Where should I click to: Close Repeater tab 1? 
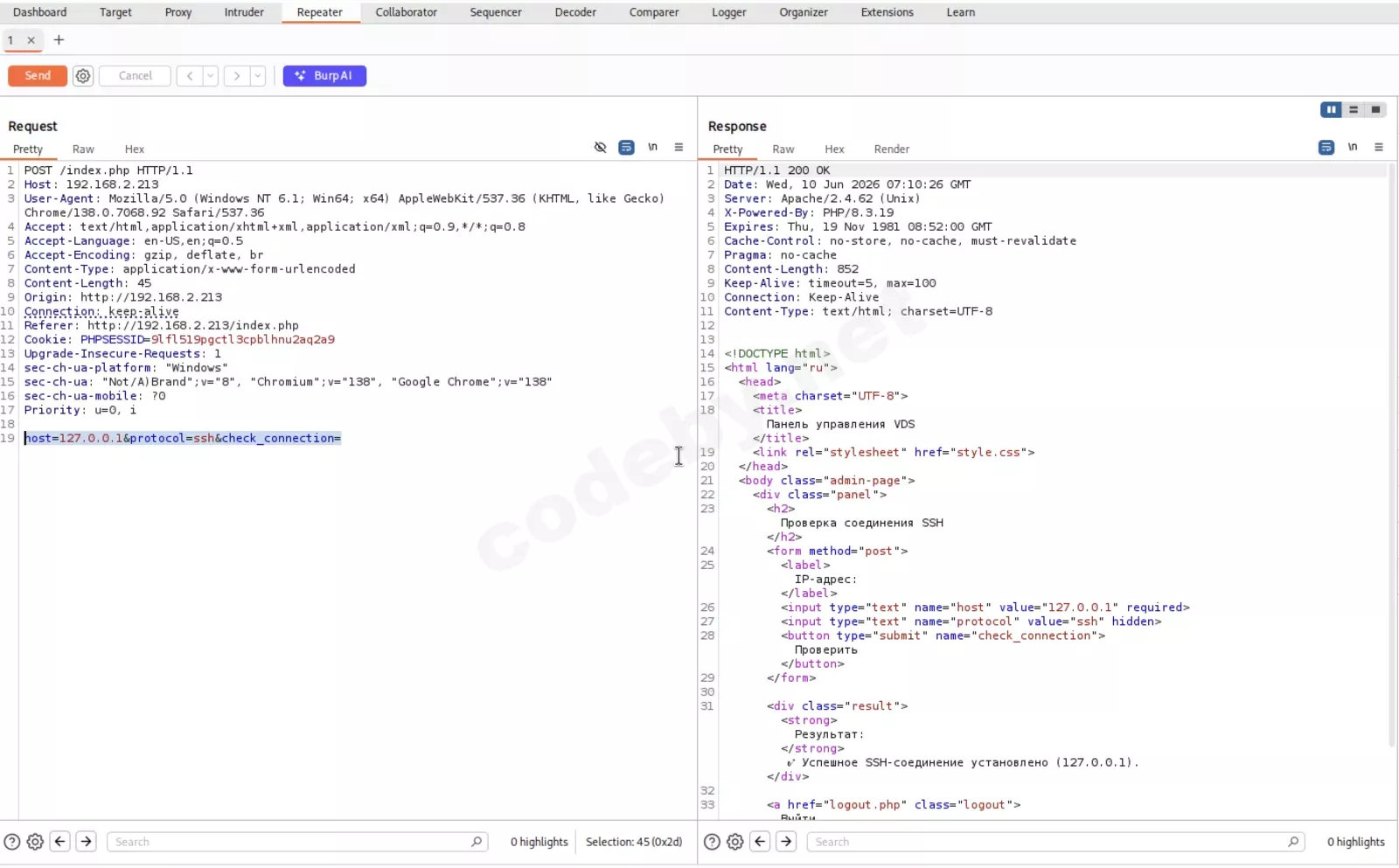click(x=31, y=40)
